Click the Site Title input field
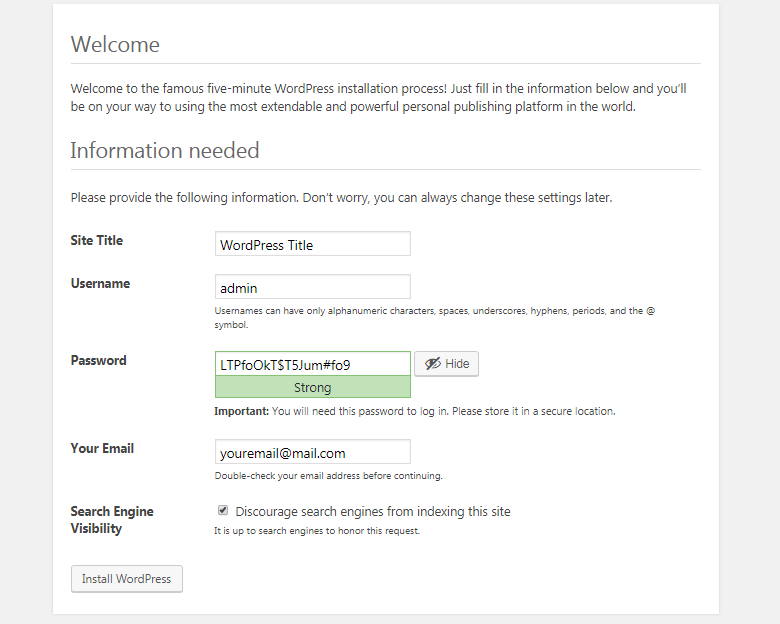The image size is (780, 624). [312, 244]
